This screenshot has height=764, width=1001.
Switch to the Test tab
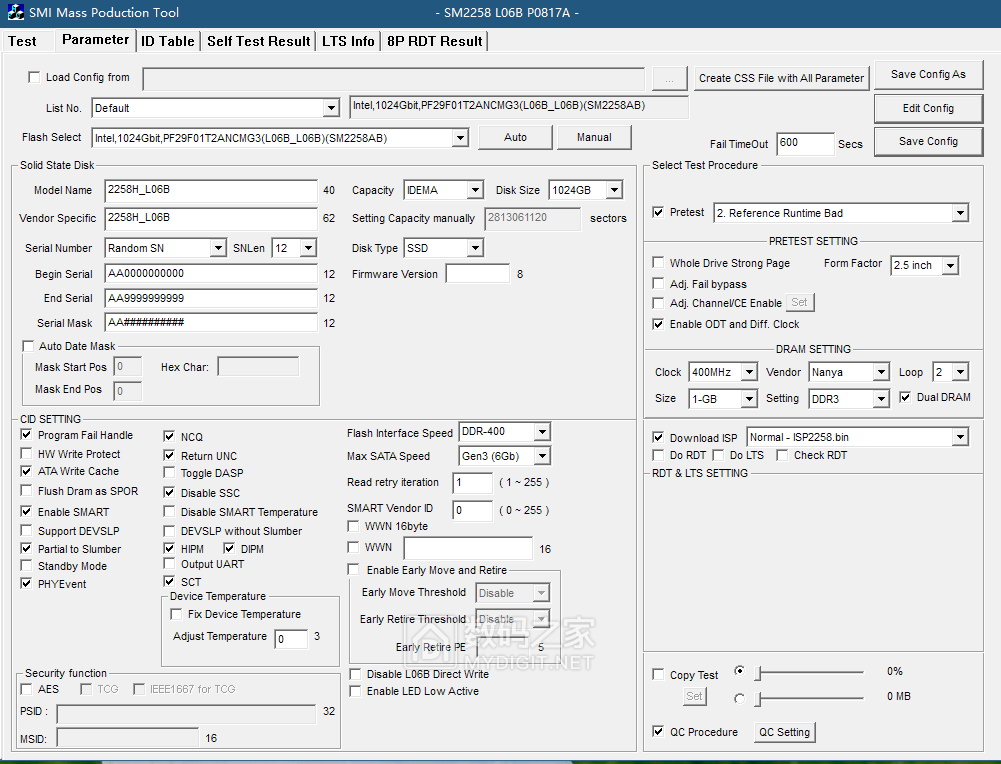(x=25, y=41)
